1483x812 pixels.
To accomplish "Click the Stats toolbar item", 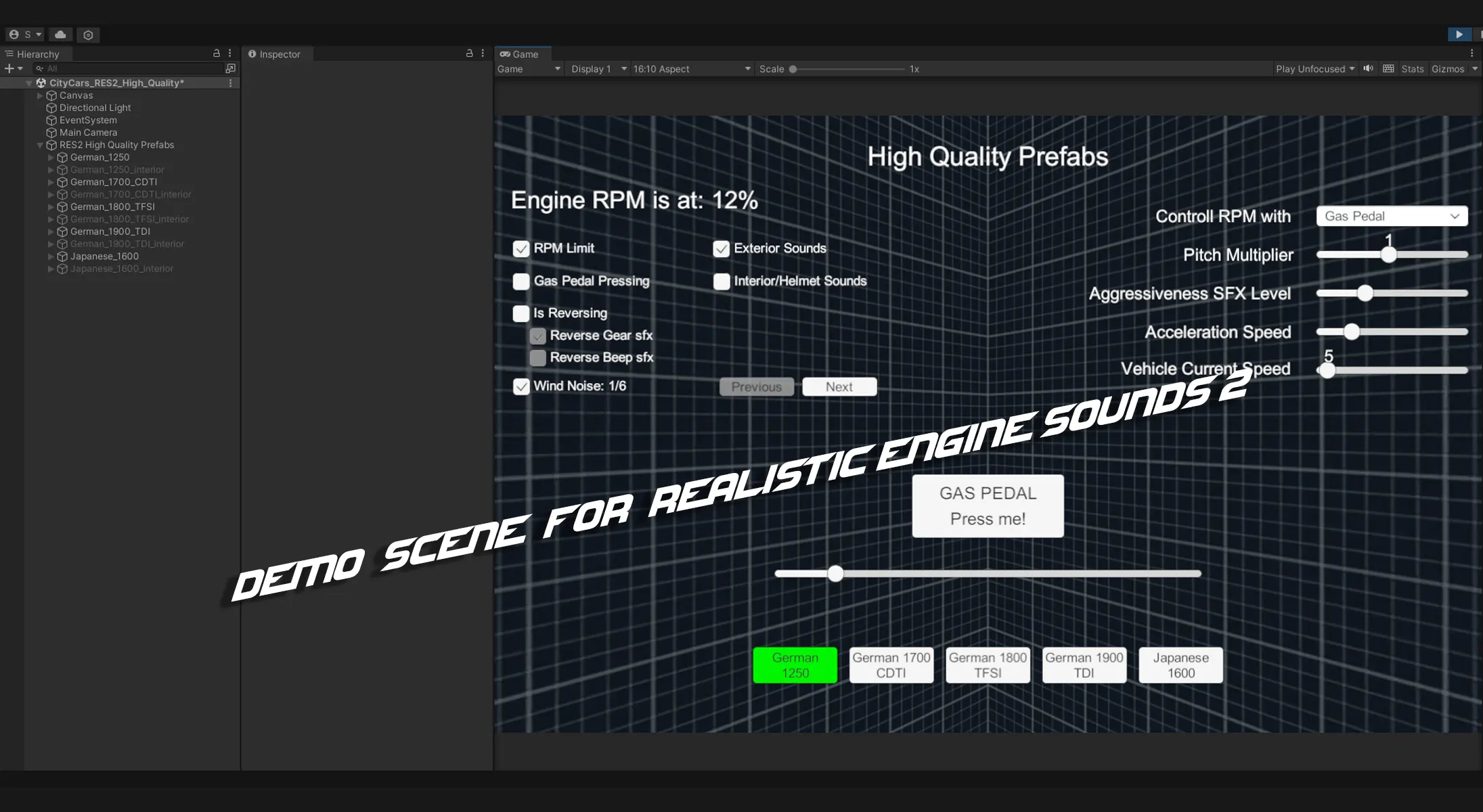I will tap(1412, 69).
